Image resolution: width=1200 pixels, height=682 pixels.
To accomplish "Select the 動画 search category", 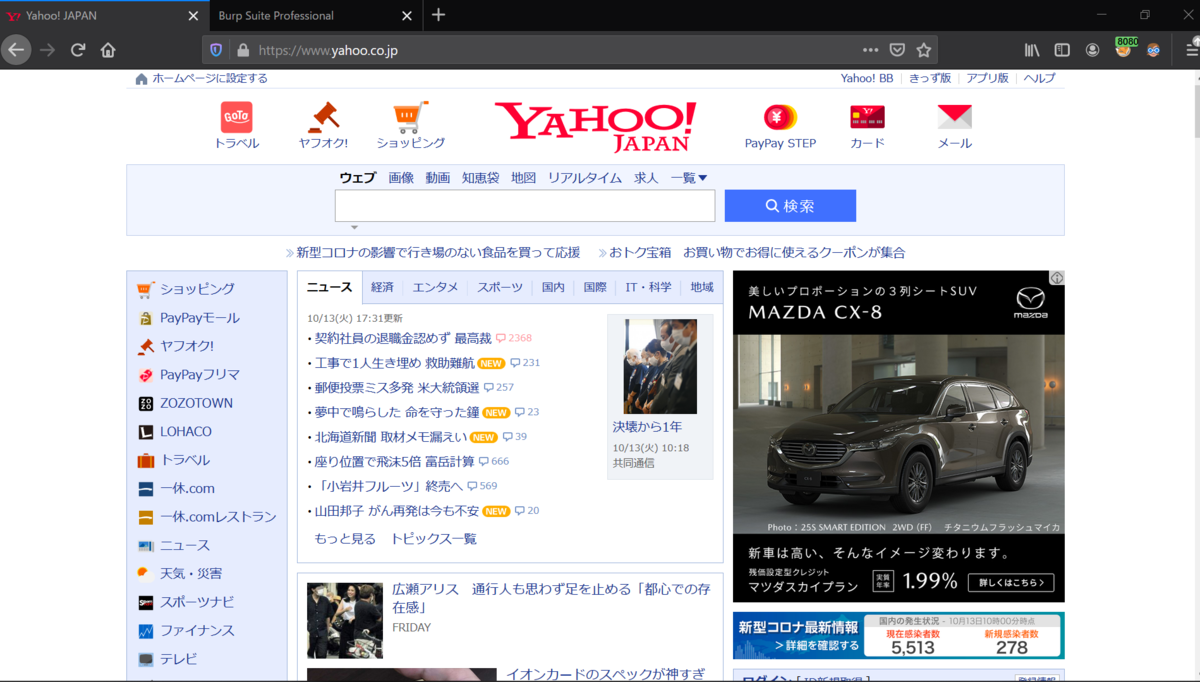I will 438,178.
